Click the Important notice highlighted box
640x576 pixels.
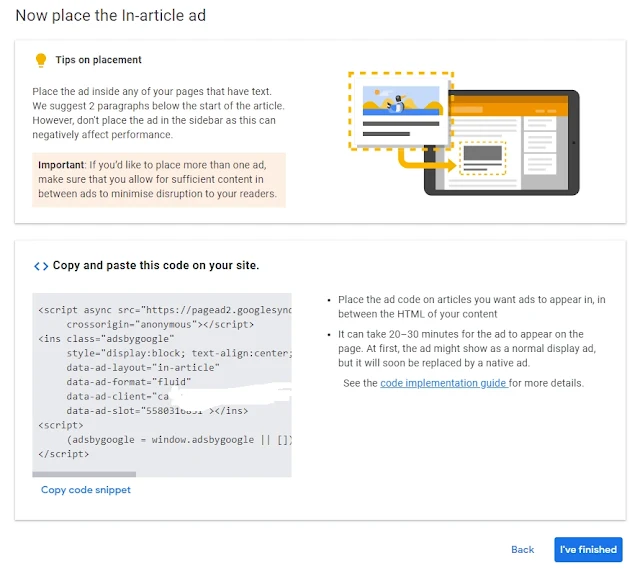[159, 180]
